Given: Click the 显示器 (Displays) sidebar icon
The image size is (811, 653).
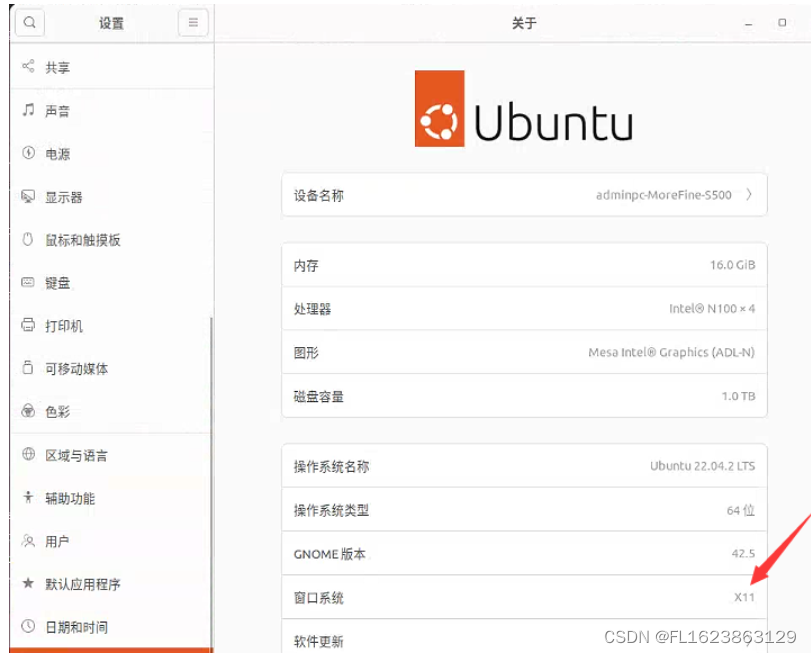Looking at the screenshot, I should click(x=63, y=196).
